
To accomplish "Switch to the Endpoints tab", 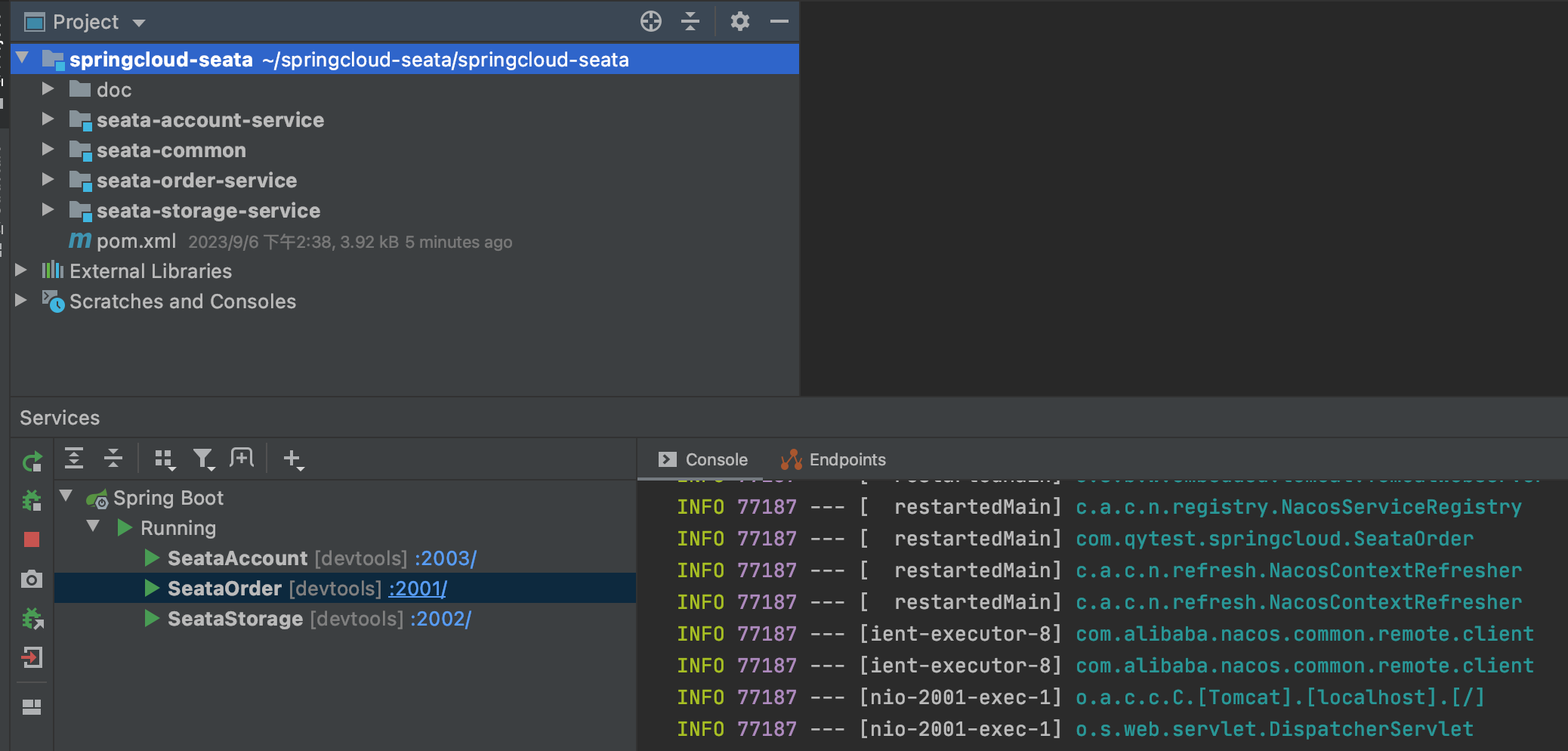I will click(833, 459).
